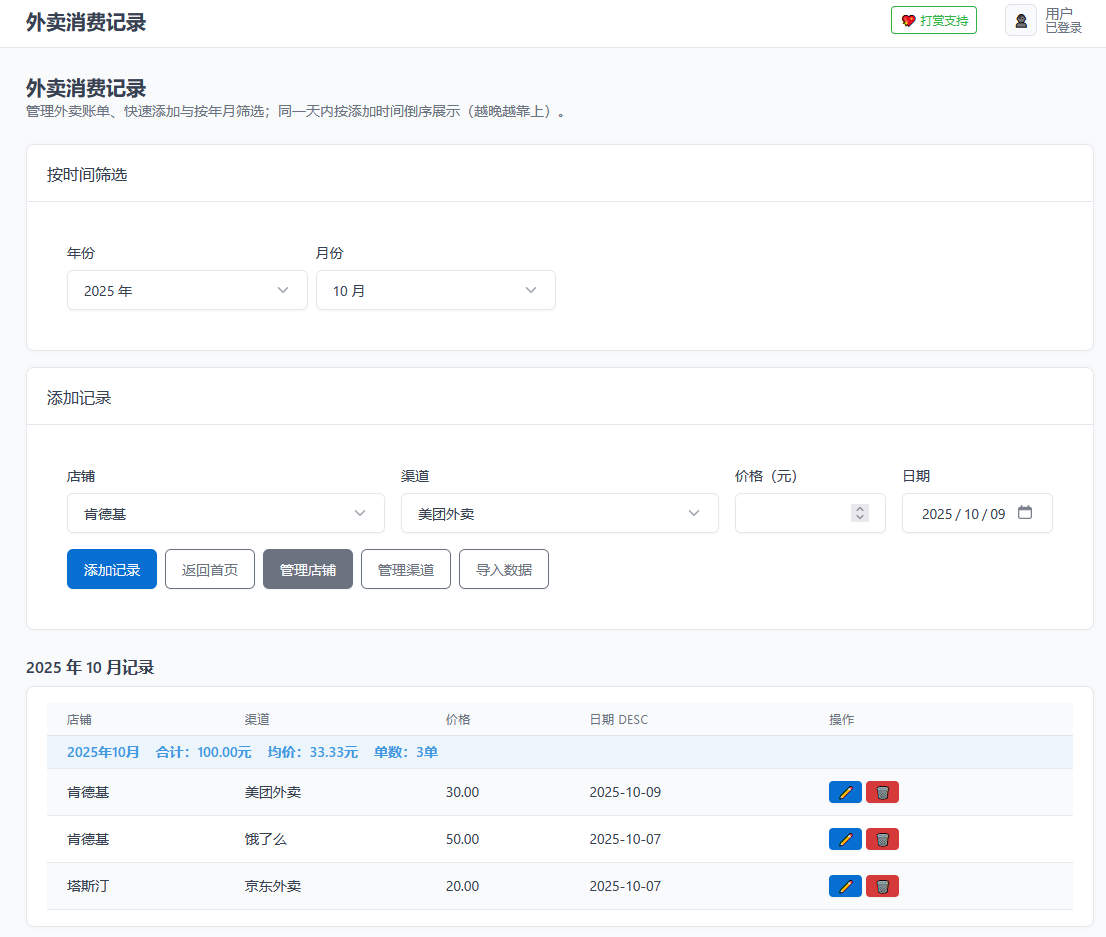Screen dimensions: 1106x937
Task: Open the calendar picker icon in date field
Action: coord(1025,513)
